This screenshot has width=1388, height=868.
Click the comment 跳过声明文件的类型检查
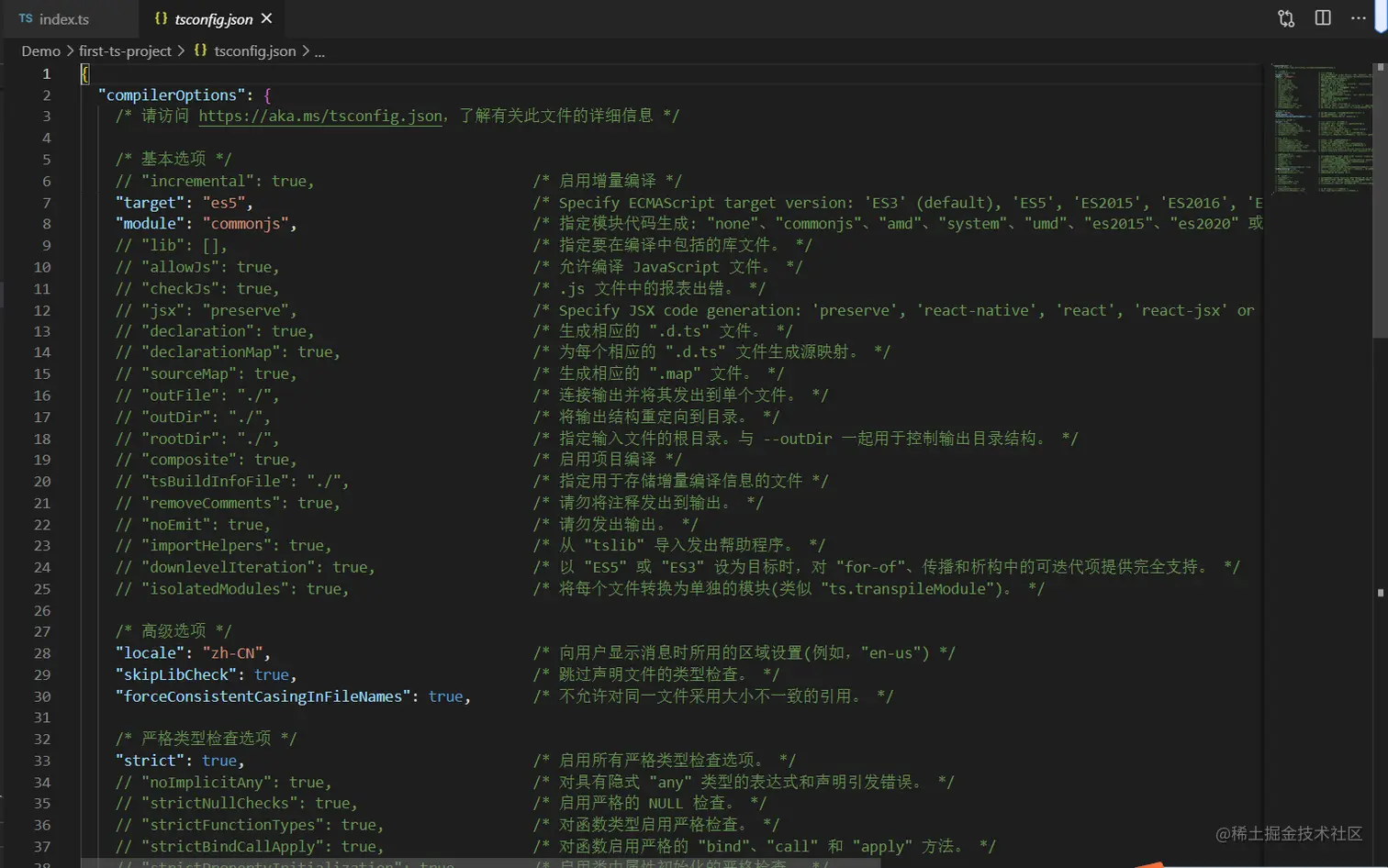click(656, 674)
